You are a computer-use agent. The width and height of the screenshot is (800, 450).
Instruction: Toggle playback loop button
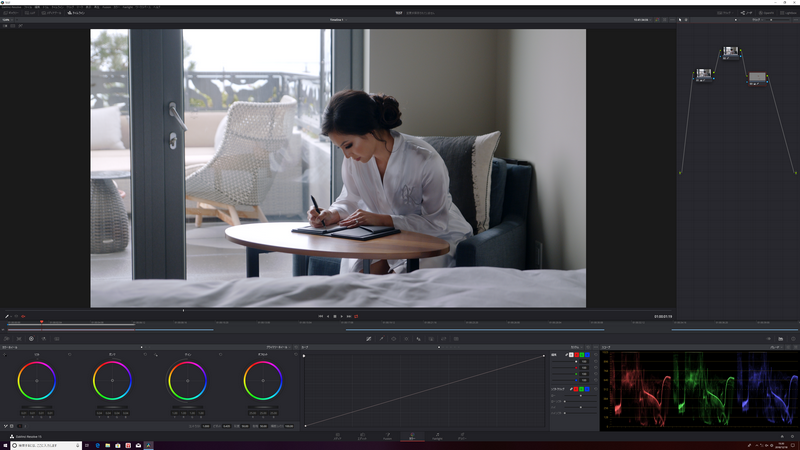[x=356, y=316]
